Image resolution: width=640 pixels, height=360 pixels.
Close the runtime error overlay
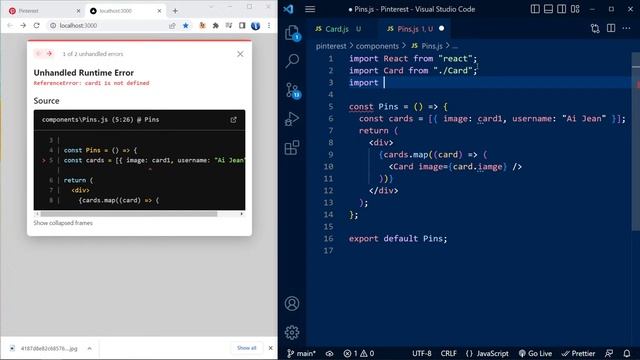coord(240,54)
